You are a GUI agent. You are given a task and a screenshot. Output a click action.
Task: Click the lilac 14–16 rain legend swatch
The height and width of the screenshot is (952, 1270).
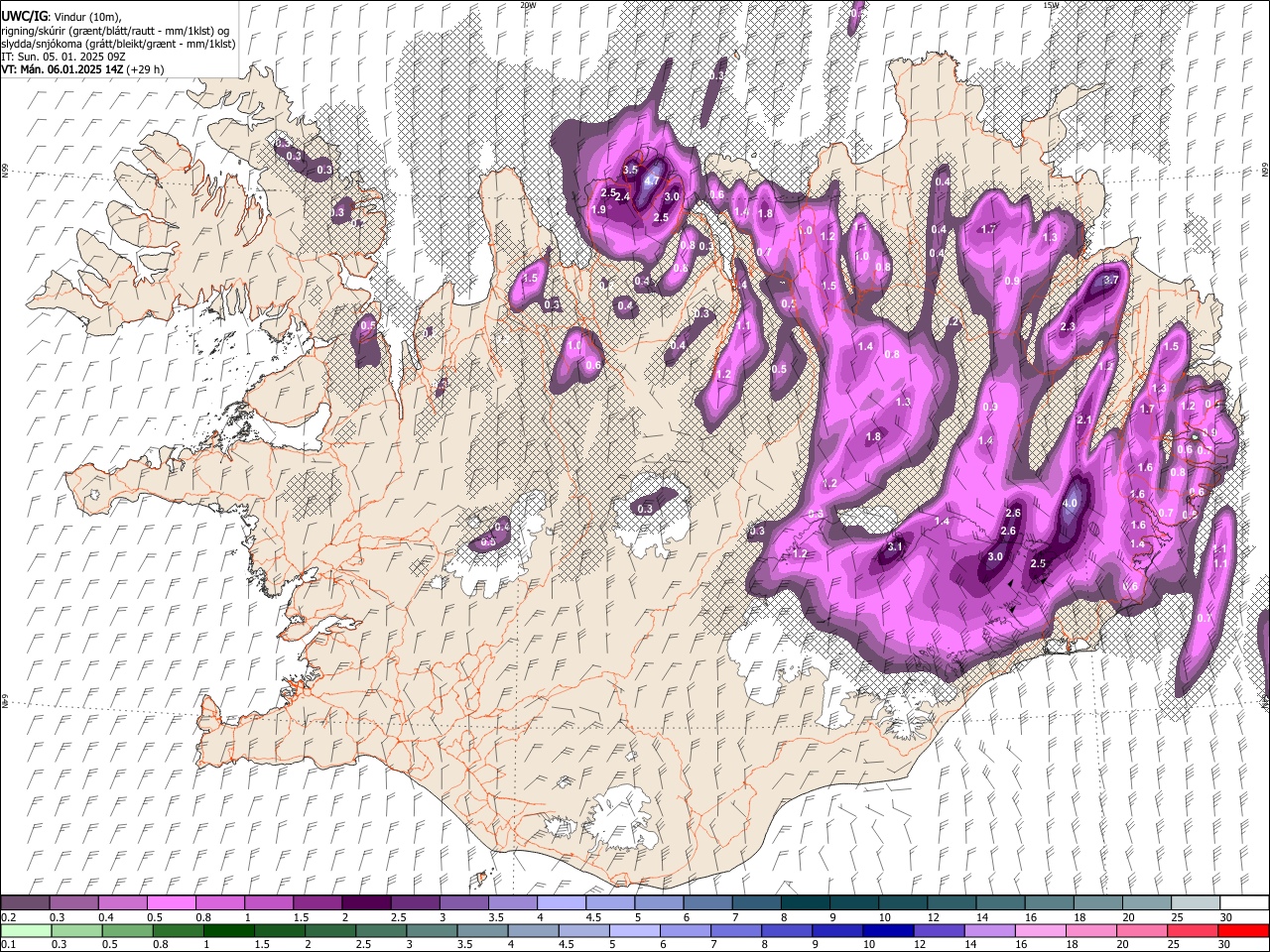[989, 930]
